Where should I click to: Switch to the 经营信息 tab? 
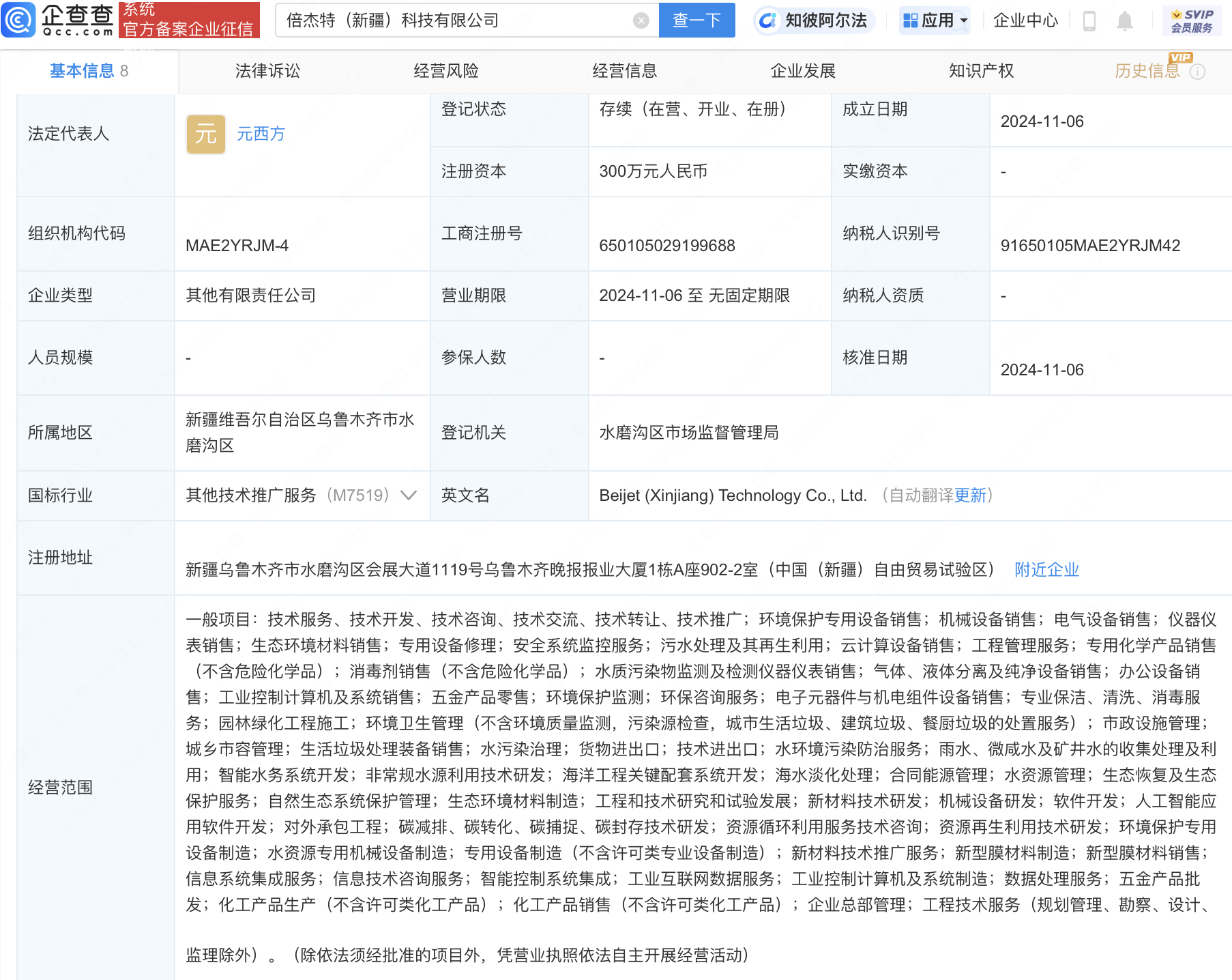(x=625, y=71)
